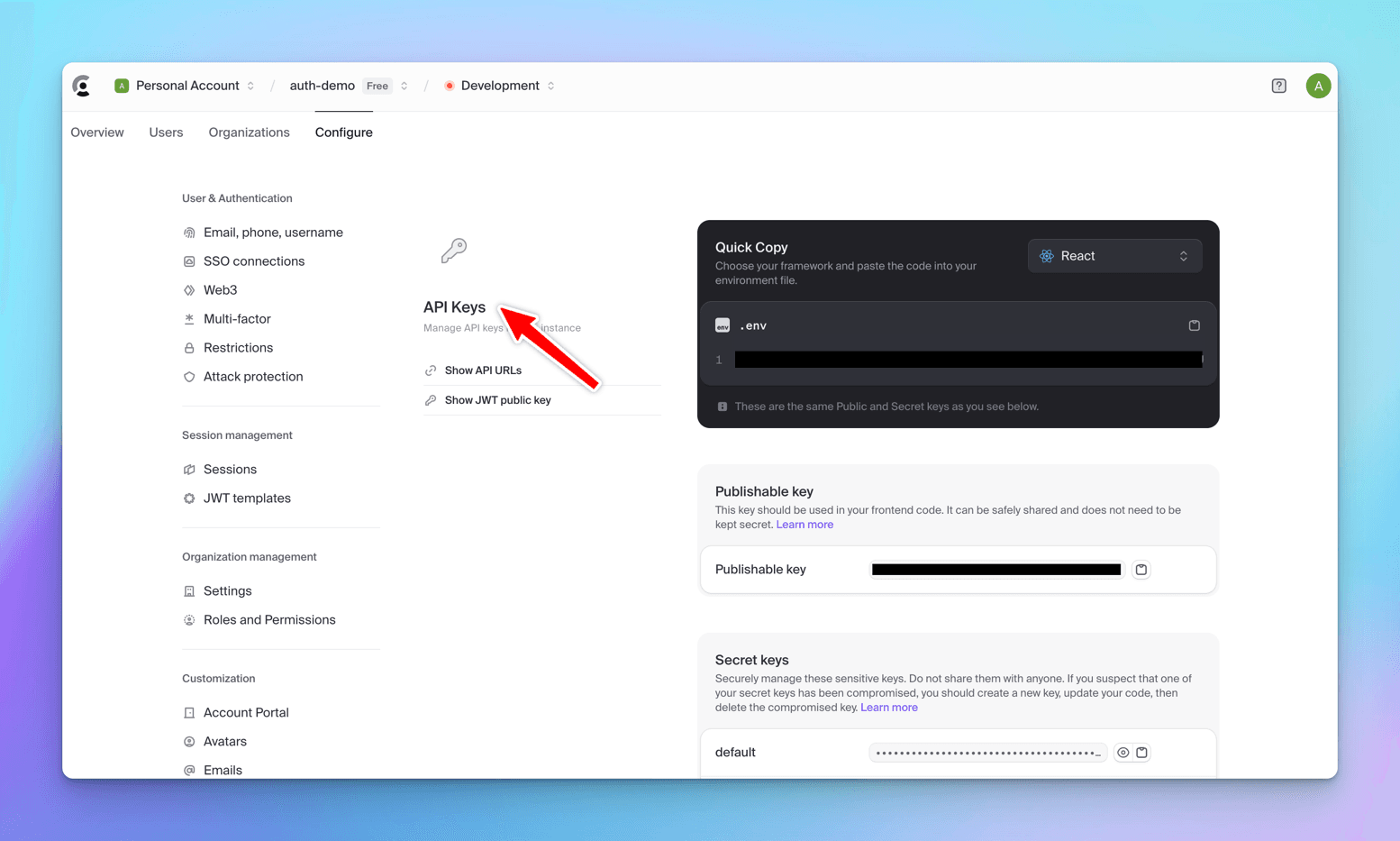This screenshot has width=1400, height=841.
Task: Copy the Publishable key value
Action: pyautogui.click(x=1141, y=570)
